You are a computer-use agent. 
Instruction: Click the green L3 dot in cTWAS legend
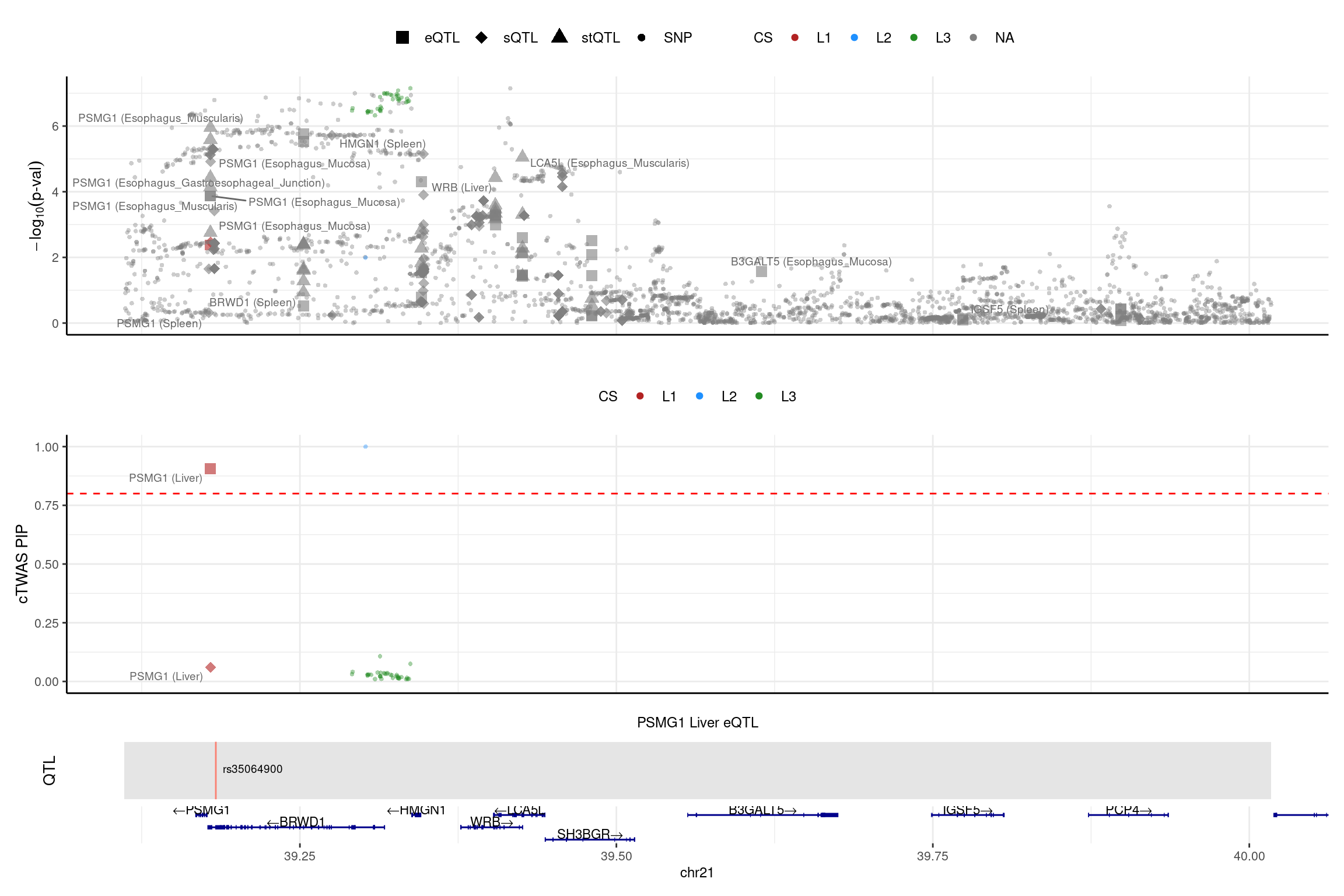point(759,396)
